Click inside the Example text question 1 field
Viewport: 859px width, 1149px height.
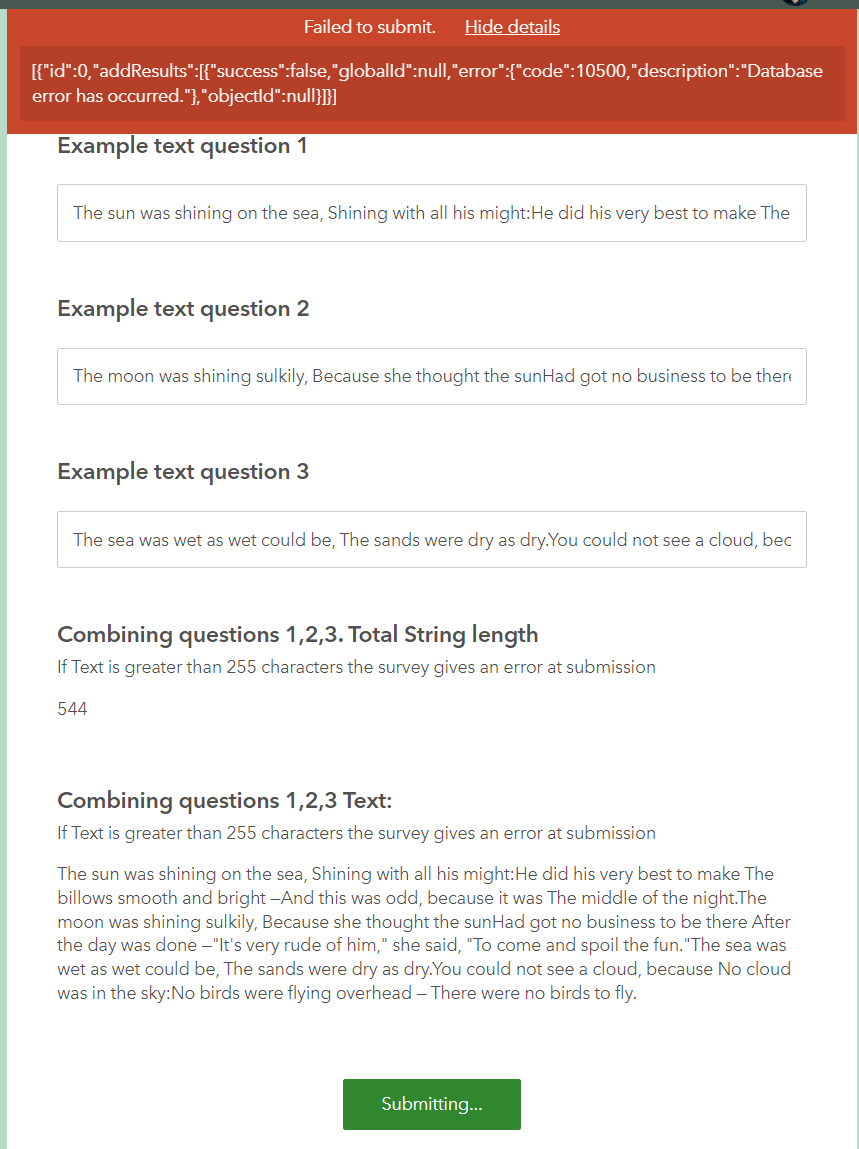(430, 213)
